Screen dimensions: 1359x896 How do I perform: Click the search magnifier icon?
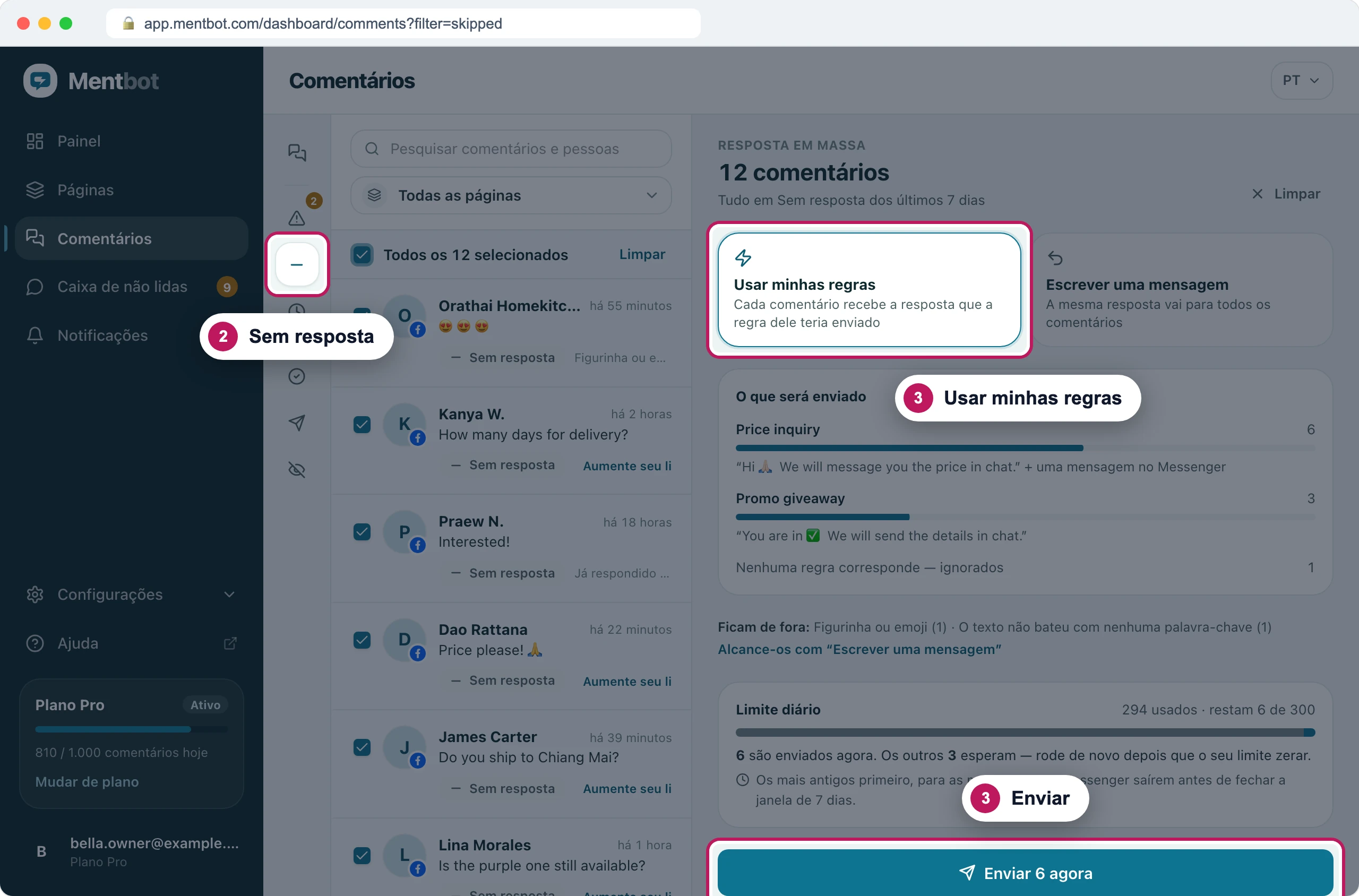pyautogui.click(x=372, y=149)
